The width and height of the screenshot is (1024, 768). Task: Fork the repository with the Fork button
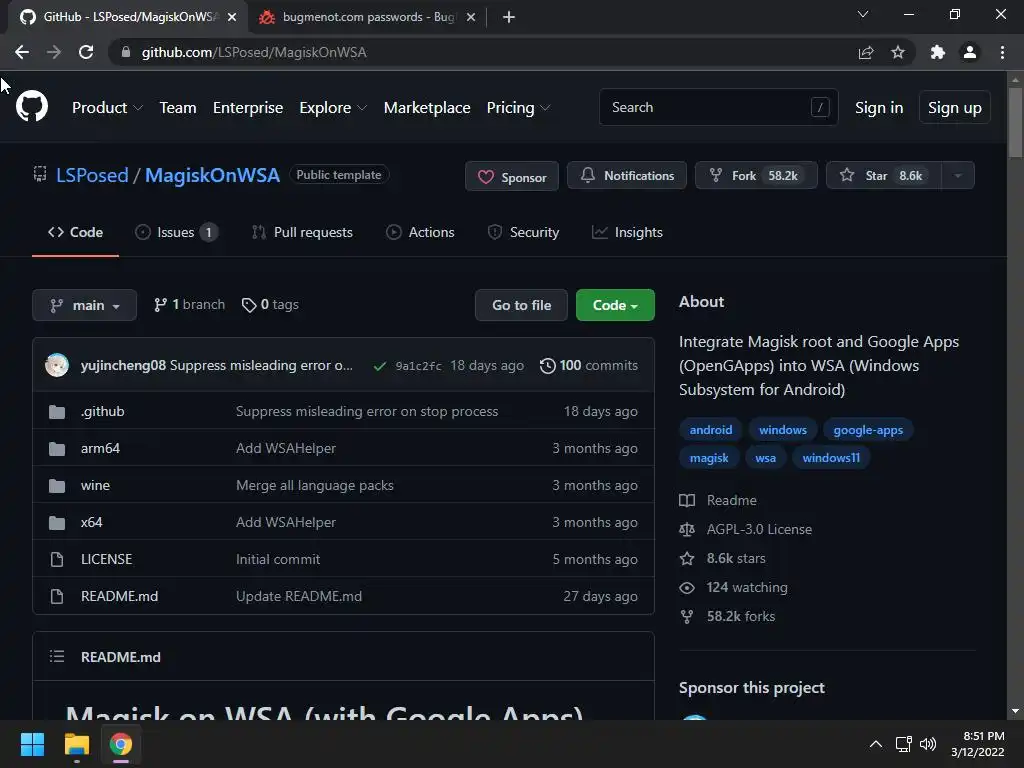pyautogui.click(x=756, y=176)
